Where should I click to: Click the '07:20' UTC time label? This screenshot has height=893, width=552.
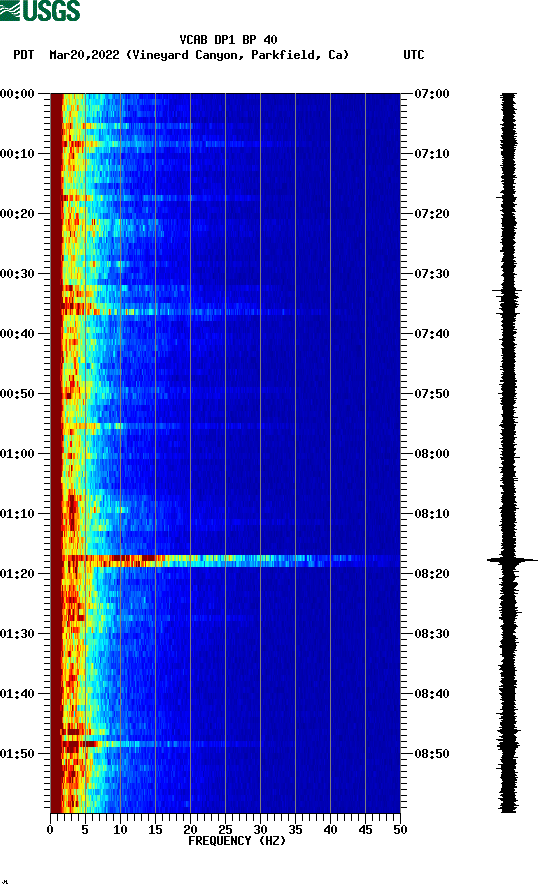coord(432,214)
